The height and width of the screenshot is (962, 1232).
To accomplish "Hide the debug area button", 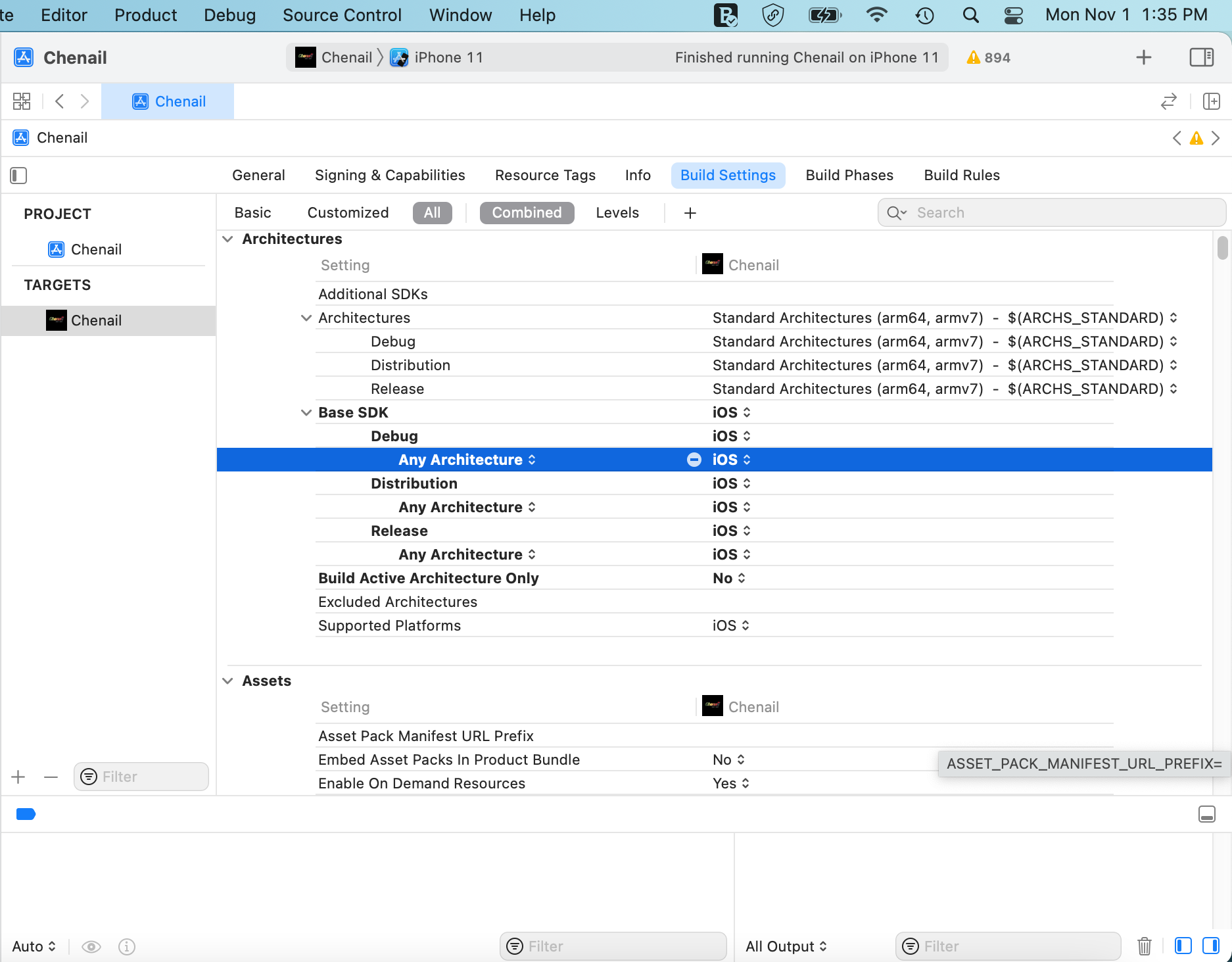I will point(1207,814).
